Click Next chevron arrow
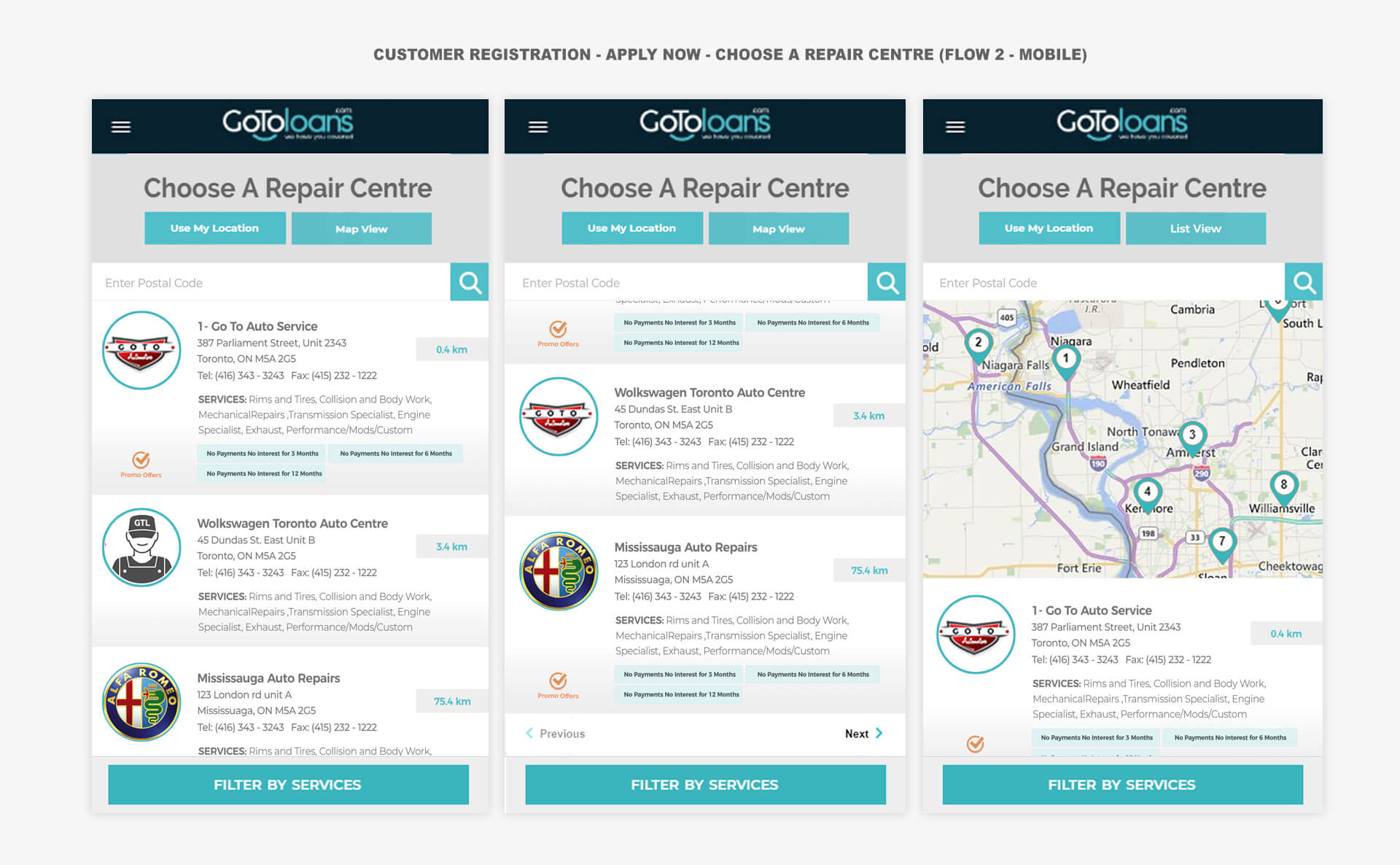The image size is (1400, 865). [x=879, y=734]
